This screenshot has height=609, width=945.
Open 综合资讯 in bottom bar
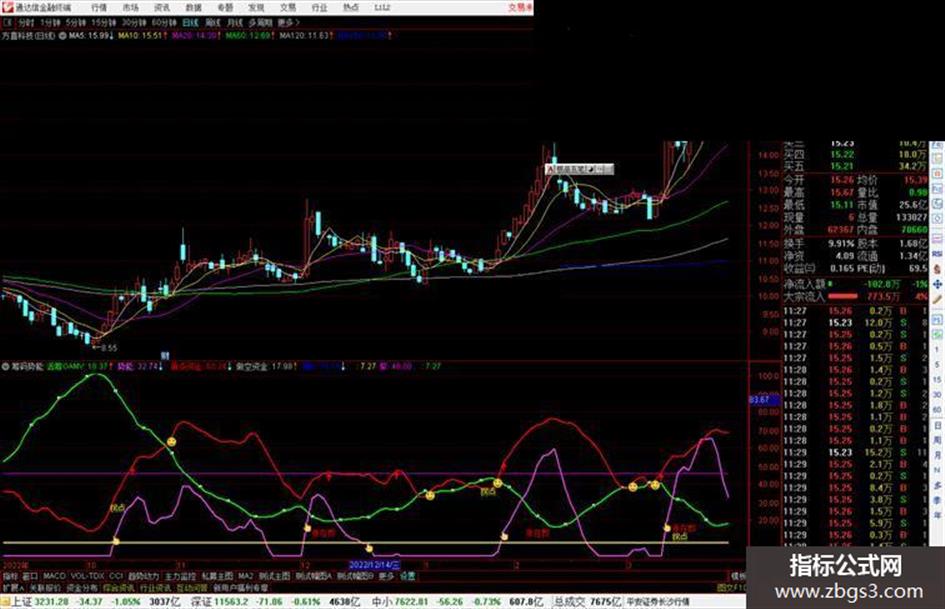[119, 587]
